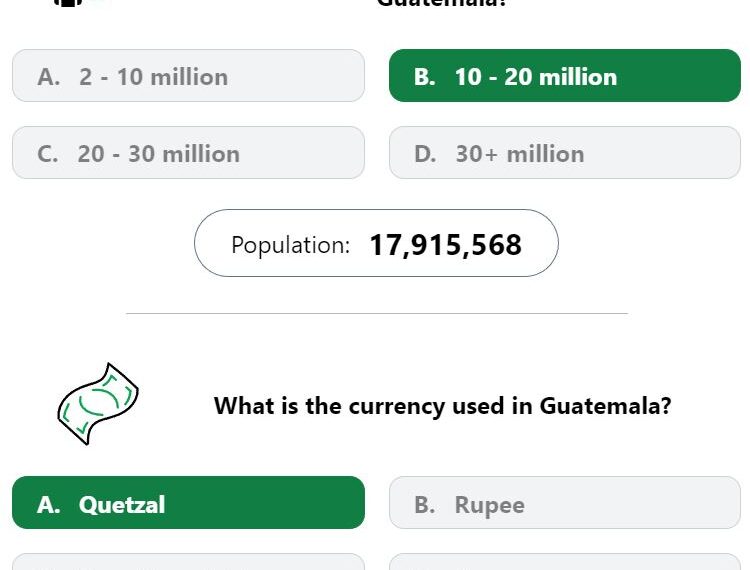Choose Quetzal as the currency answer

point(188,503)
